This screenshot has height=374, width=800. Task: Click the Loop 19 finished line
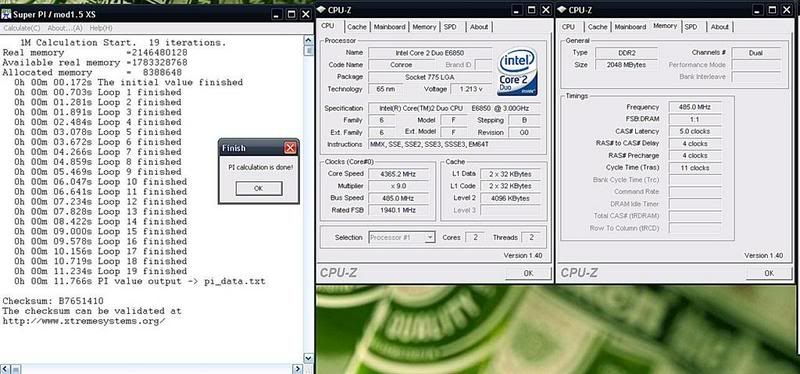[101, 271]
